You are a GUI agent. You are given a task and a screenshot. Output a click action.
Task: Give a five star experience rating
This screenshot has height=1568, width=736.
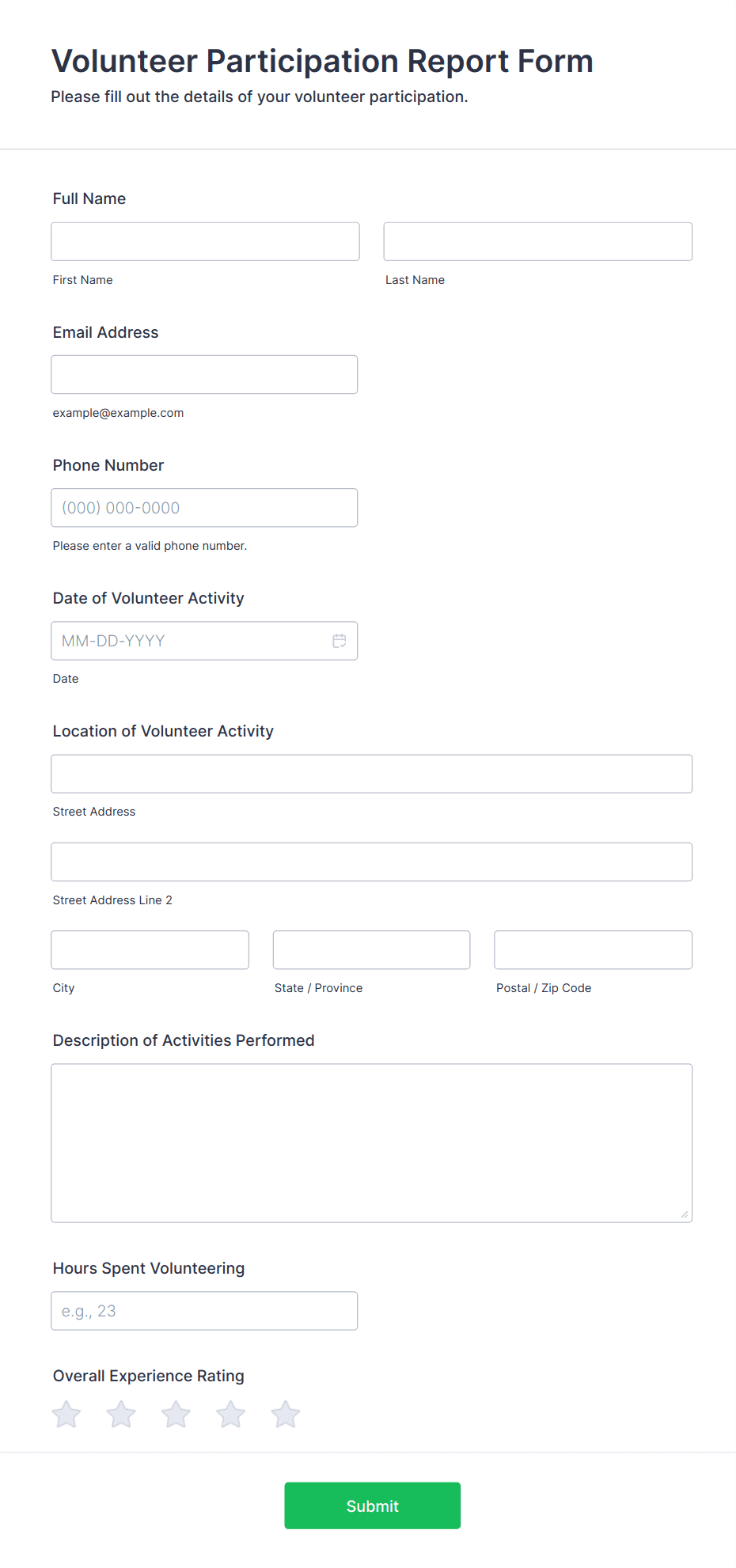coord(285,1414)
